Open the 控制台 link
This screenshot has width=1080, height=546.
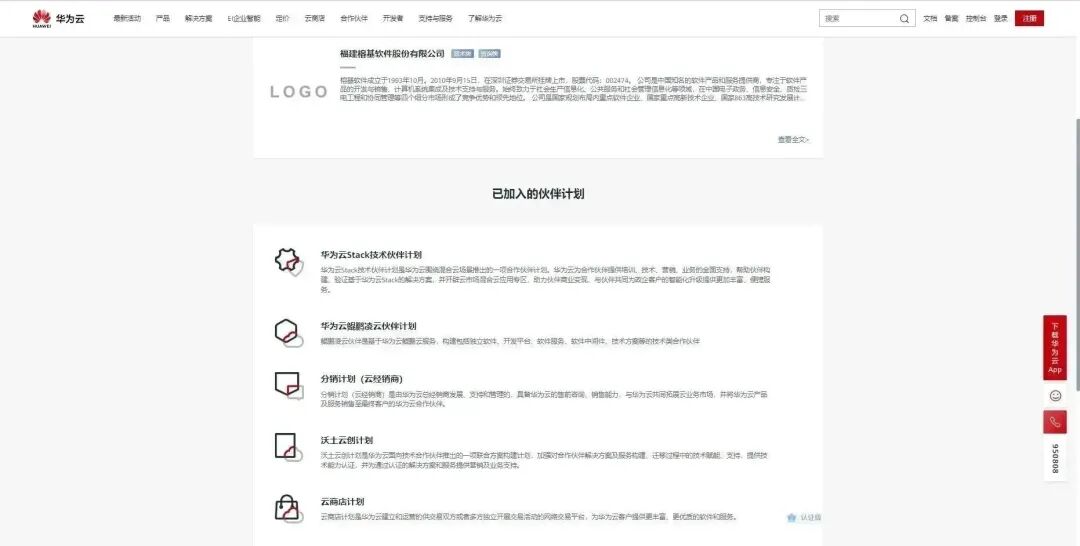(976, 19)
